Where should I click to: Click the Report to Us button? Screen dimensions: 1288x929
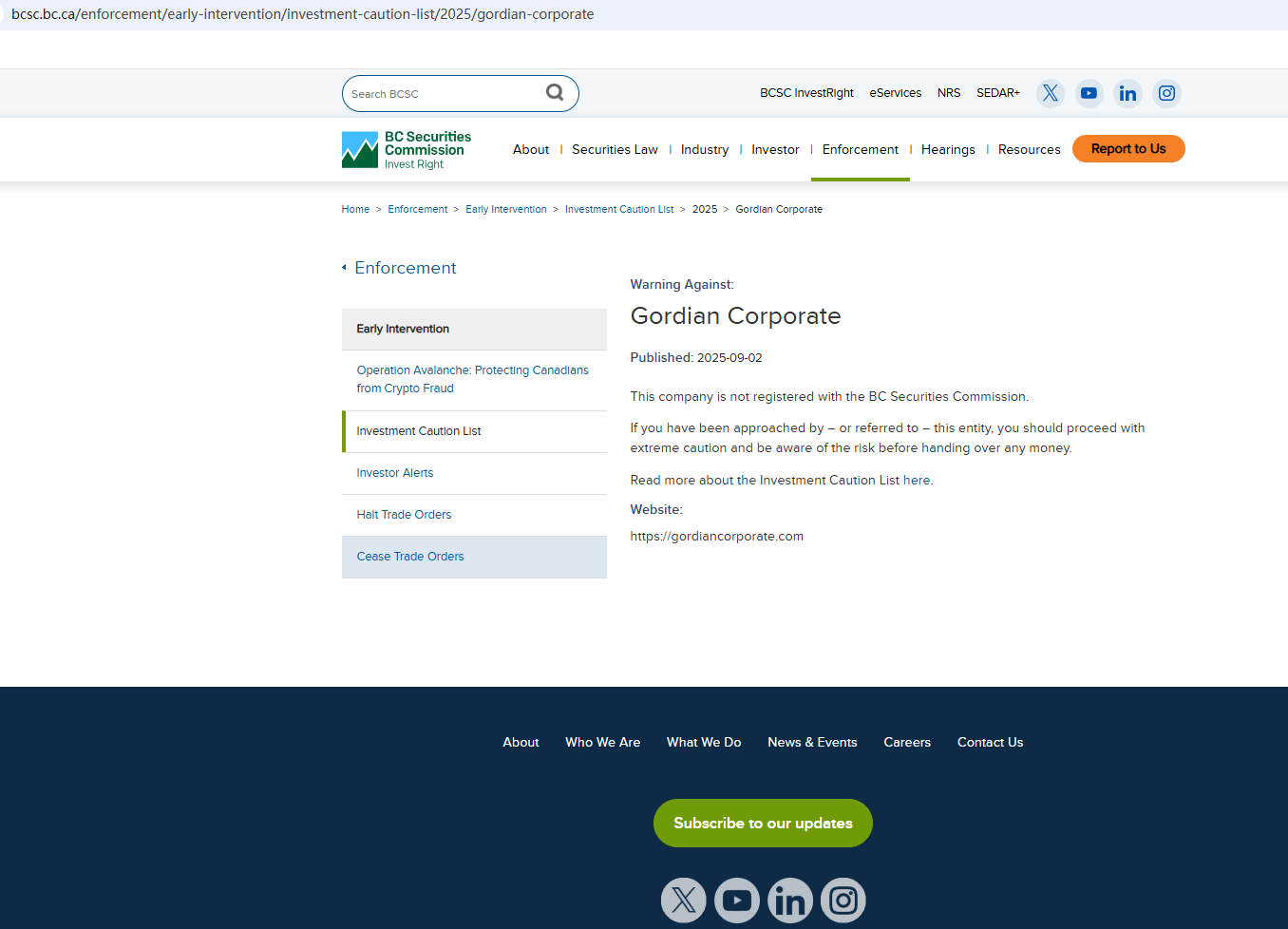pos(1128,149)
